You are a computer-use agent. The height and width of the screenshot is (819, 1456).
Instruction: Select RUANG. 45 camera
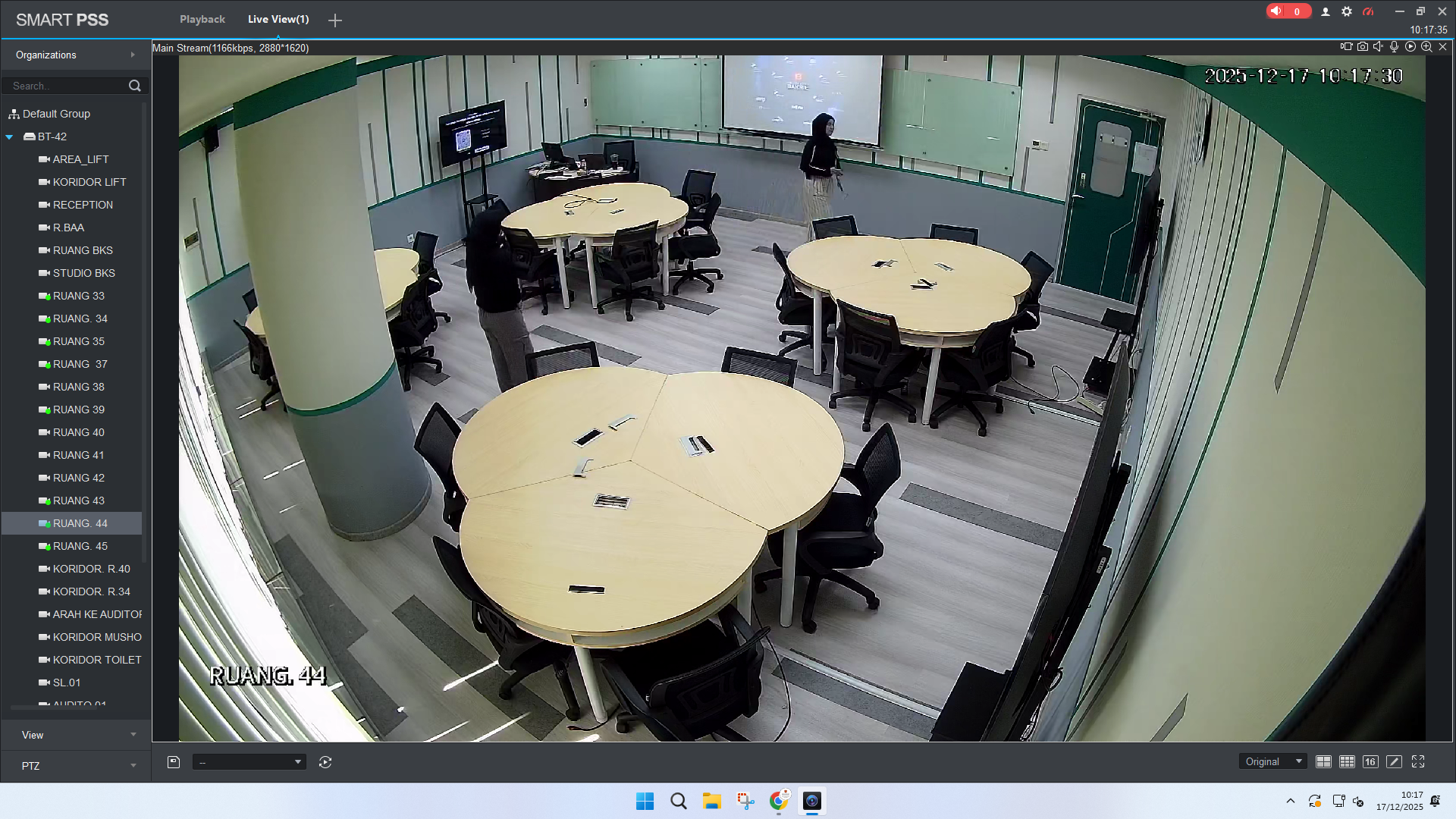80,546
